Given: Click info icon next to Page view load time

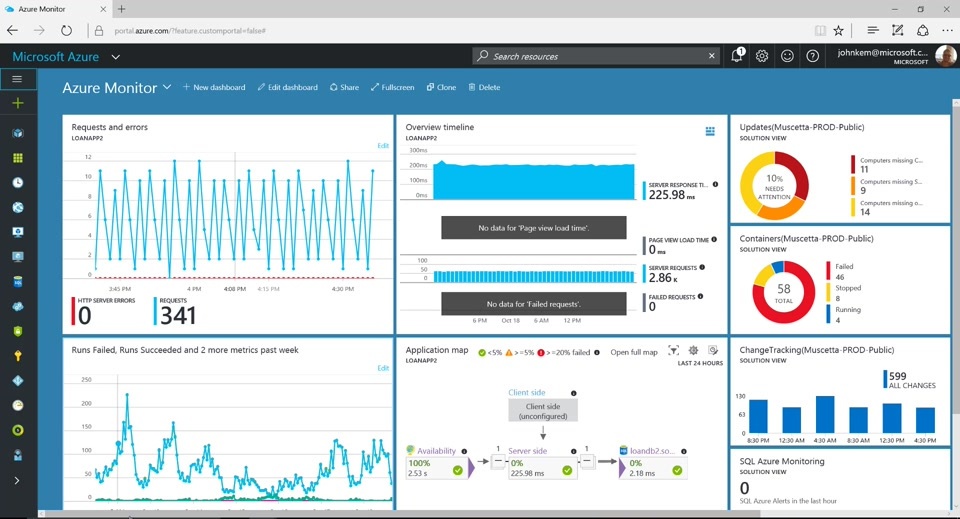Looking at the screenshot, I should (x=714, y=239).
